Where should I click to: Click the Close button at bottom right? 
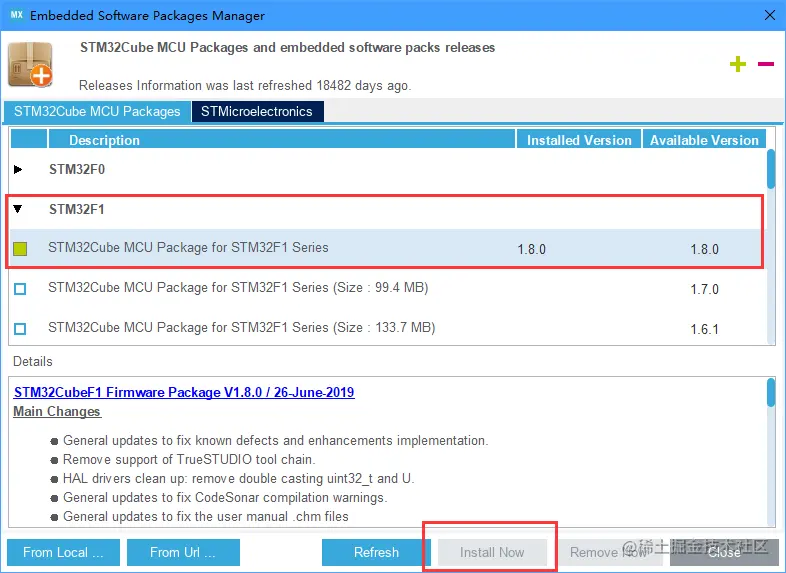pos(724,552)
